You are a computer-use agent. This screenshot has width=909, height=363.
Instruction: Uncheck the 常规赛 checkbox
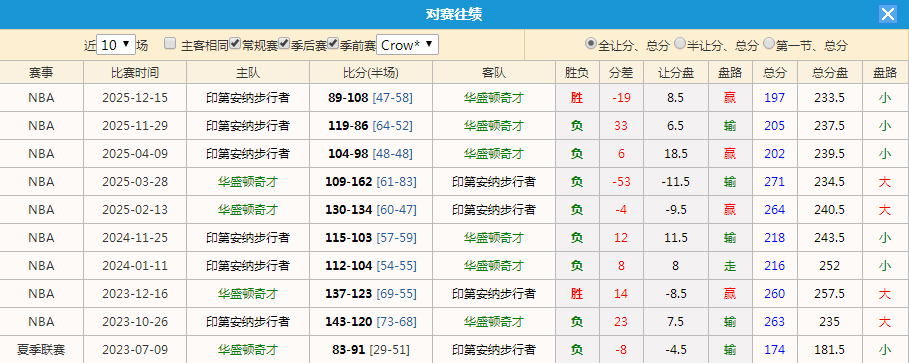pos(235,43)
